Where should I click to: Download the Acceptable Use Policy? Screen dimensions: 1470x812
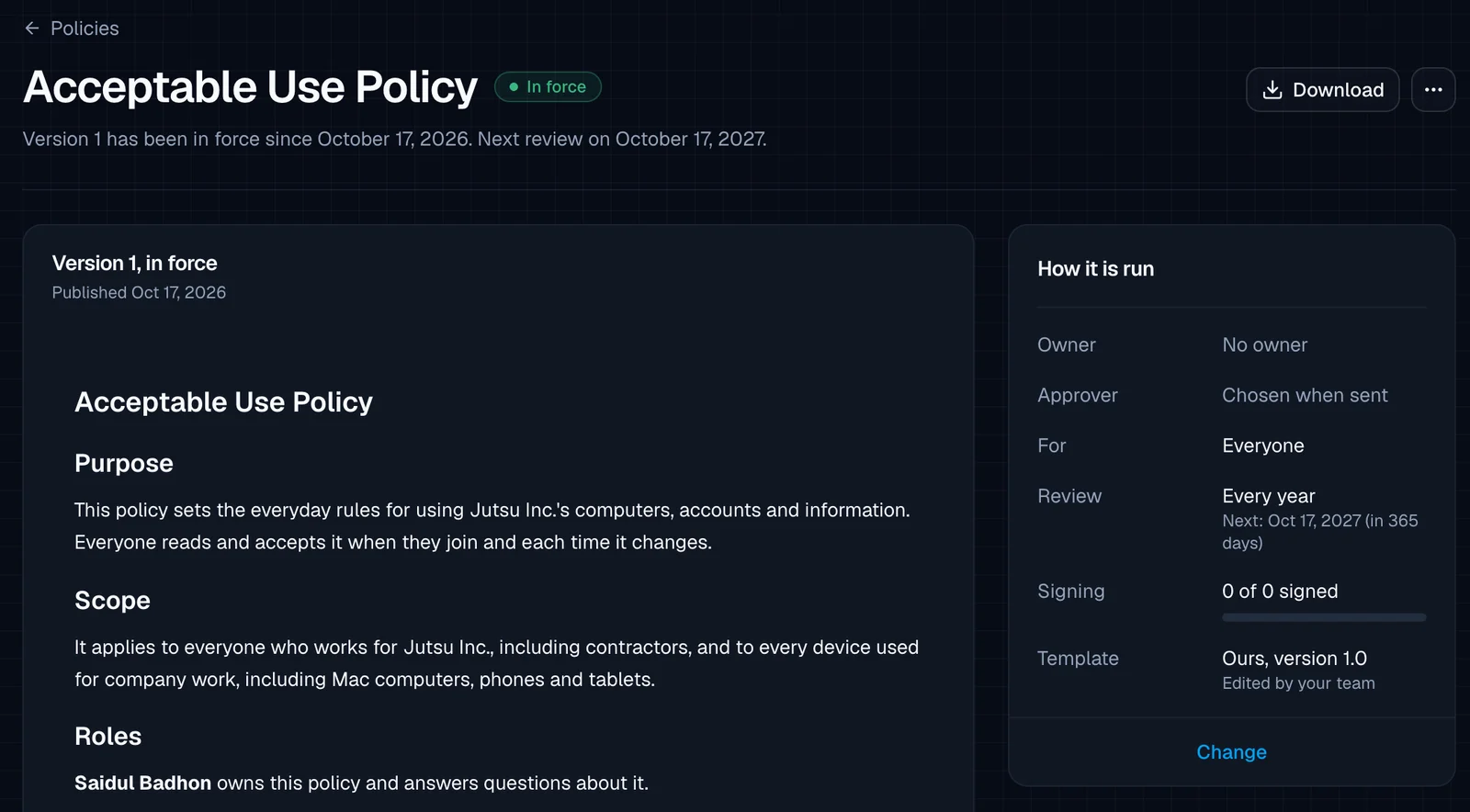click(1322, 90)
